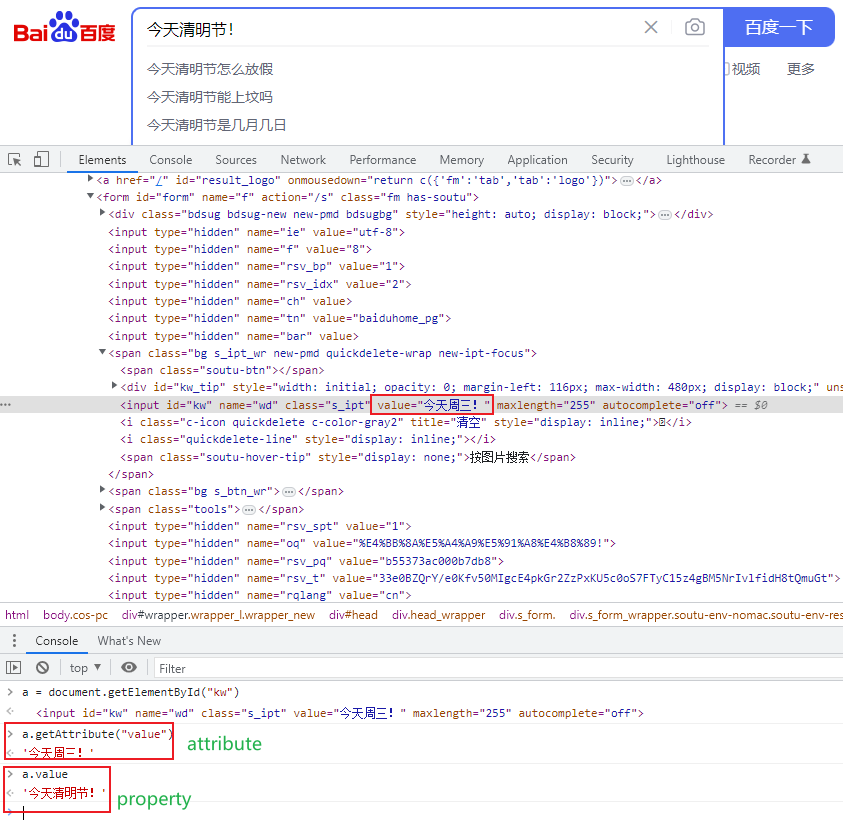The height and width of the screenshot is (832, 843).
Task: Expand the result_logo anchor node
Action: [90, 179]
